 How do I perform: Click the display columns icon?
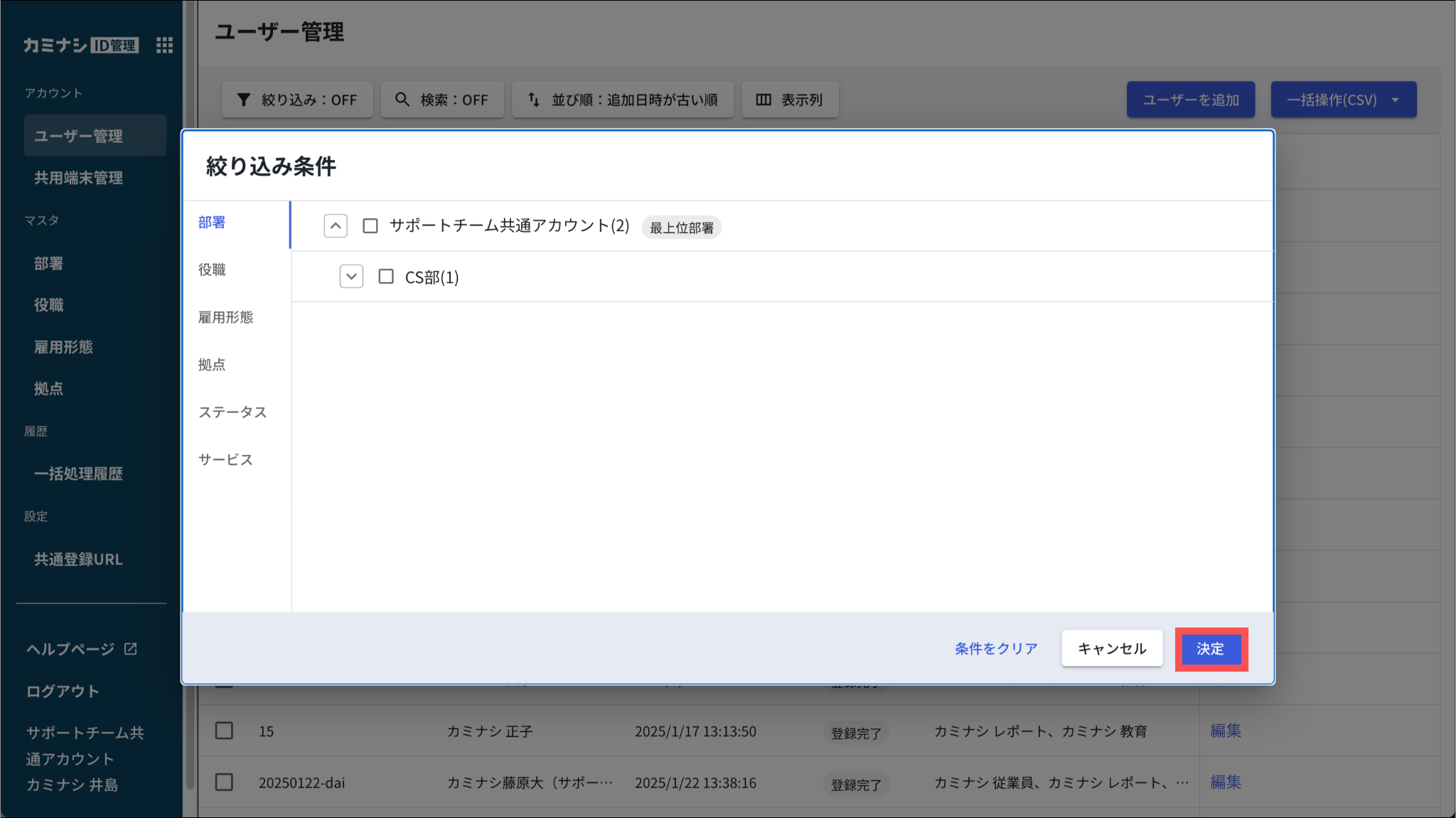click(764, 99)
